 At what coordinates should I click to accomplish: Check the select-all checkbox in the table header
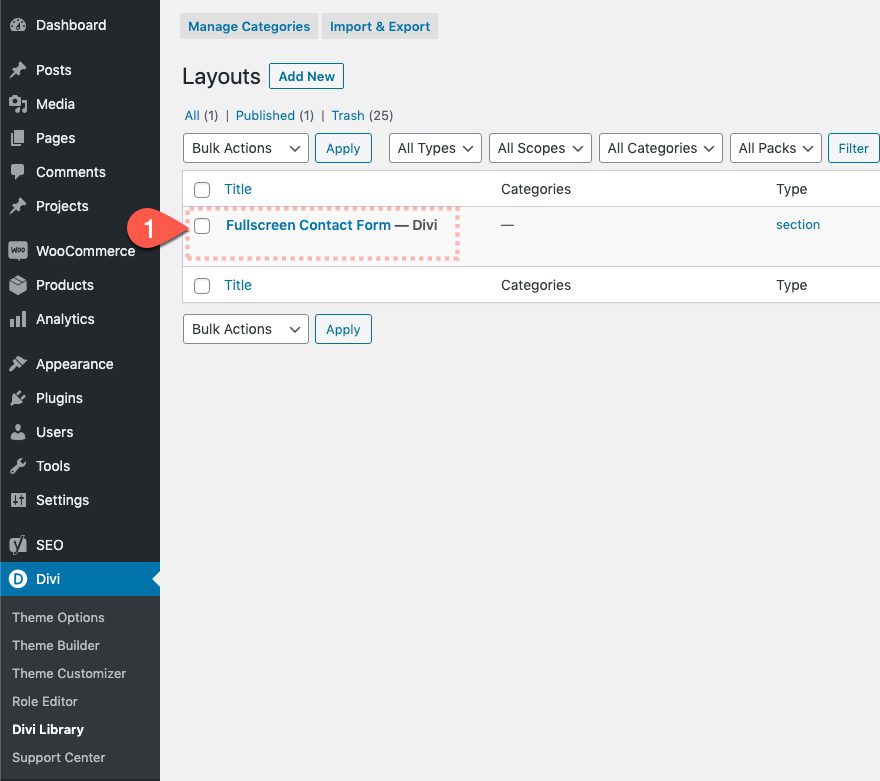click(201, 189)
